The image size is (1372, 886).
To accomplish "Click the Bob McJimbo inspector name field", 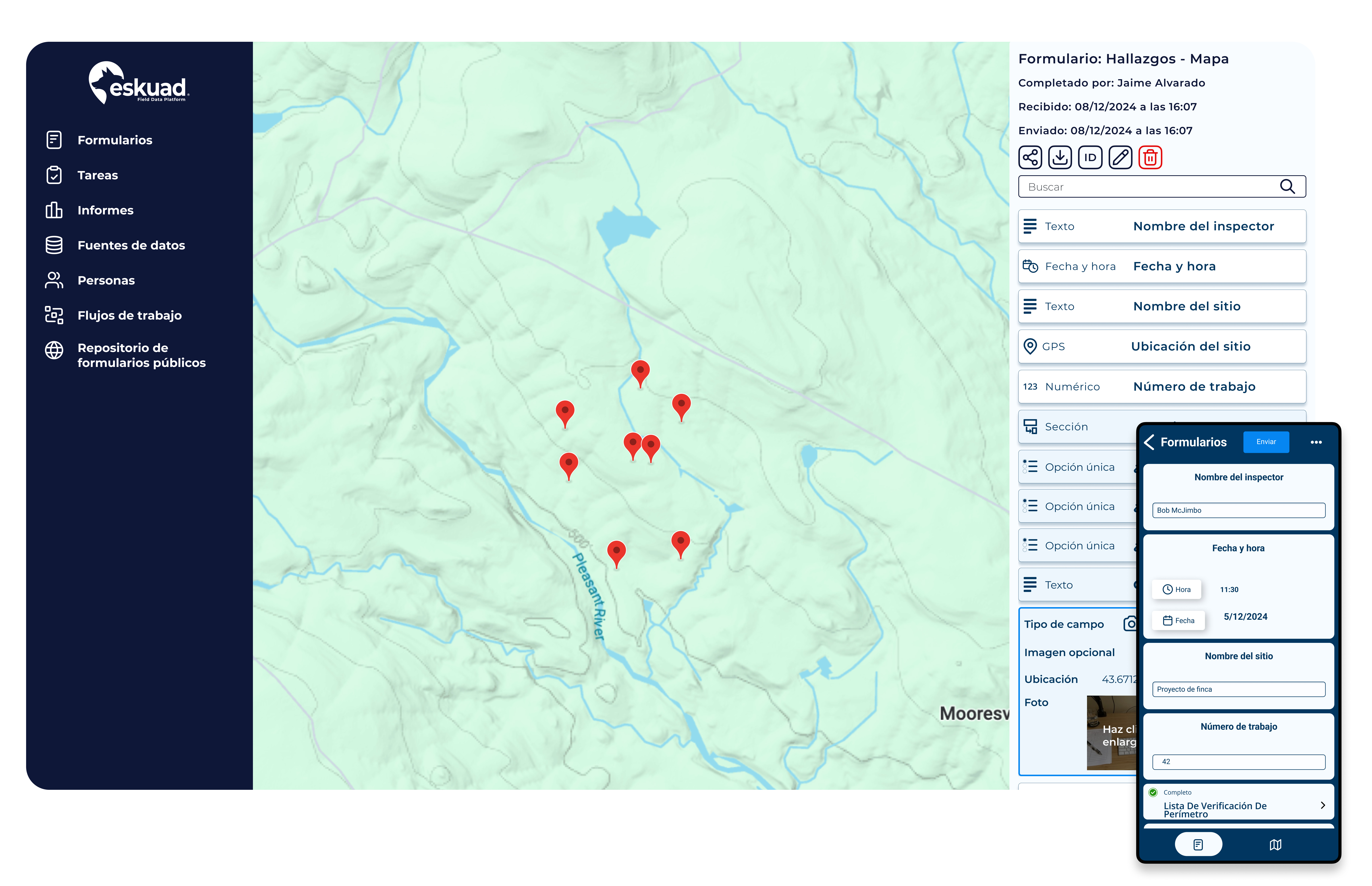I will tap(1238, 510).
